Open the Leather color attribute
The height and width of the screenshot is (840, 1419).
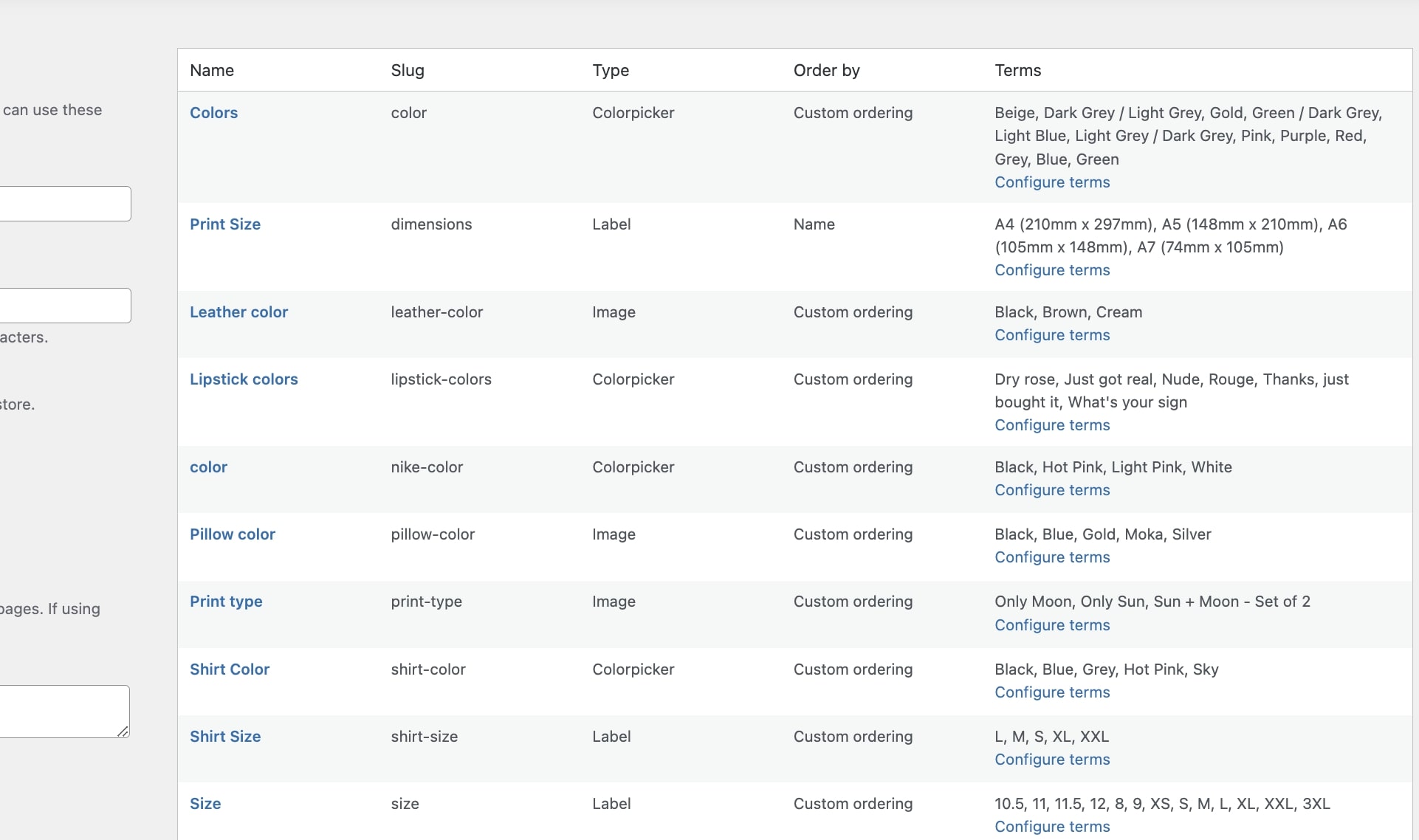(x=238, y=312)
